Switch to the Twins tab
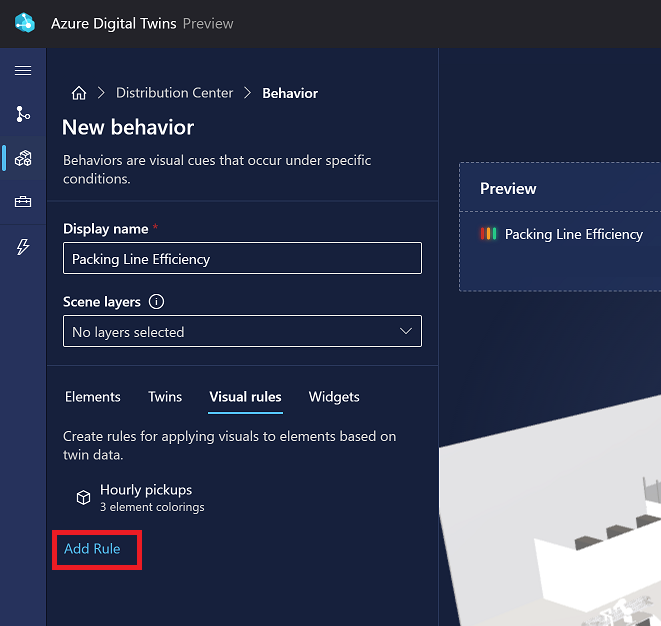This screenshot has height=626, width=661. tap(165, 397)
